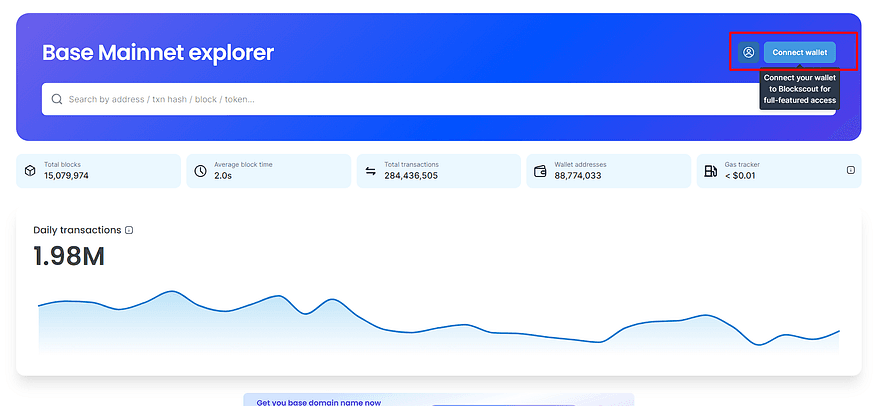The width and height of the screenshot is (875, 406).
Task: Select the Total blocks value 15,079,974
Action: pos(66,176)
